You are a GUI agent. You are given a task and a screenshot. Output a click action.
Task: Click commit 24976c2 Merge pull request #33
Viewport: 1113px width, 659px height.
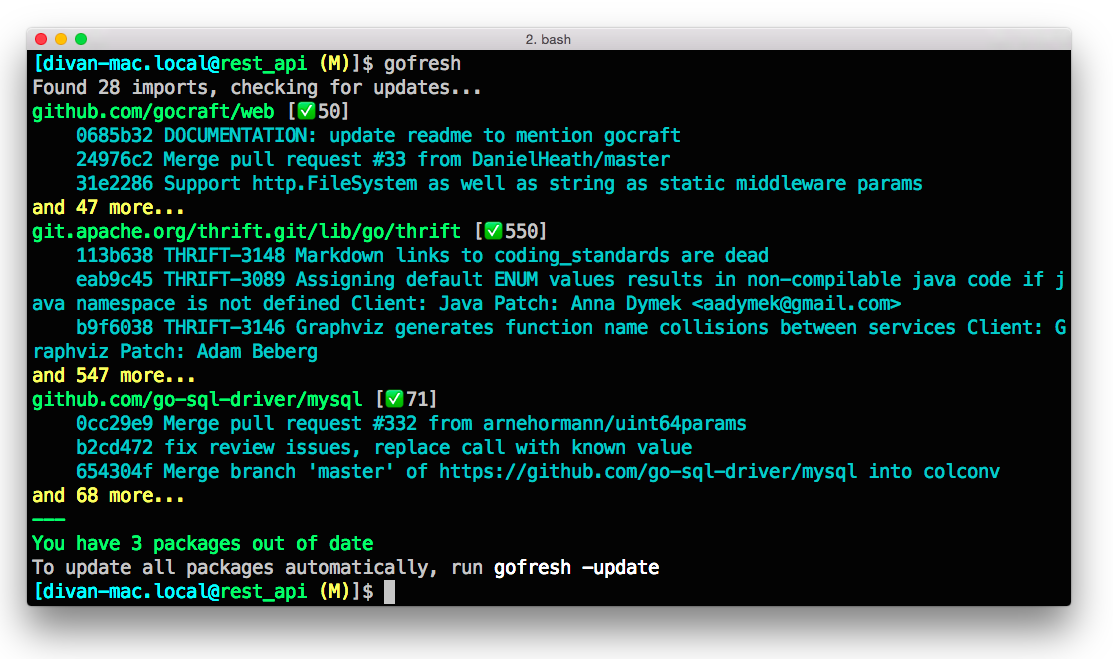(373, 160)
